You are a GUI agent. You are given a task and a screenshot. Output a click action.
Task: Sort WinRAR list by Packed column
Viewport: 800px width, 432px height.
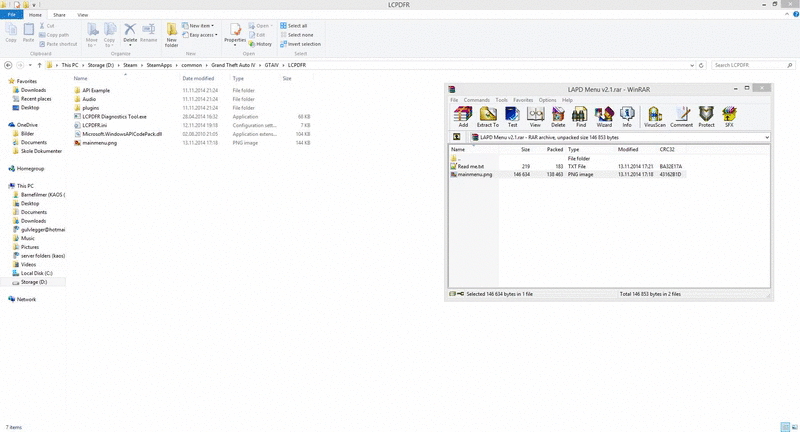tap(555, 149)
